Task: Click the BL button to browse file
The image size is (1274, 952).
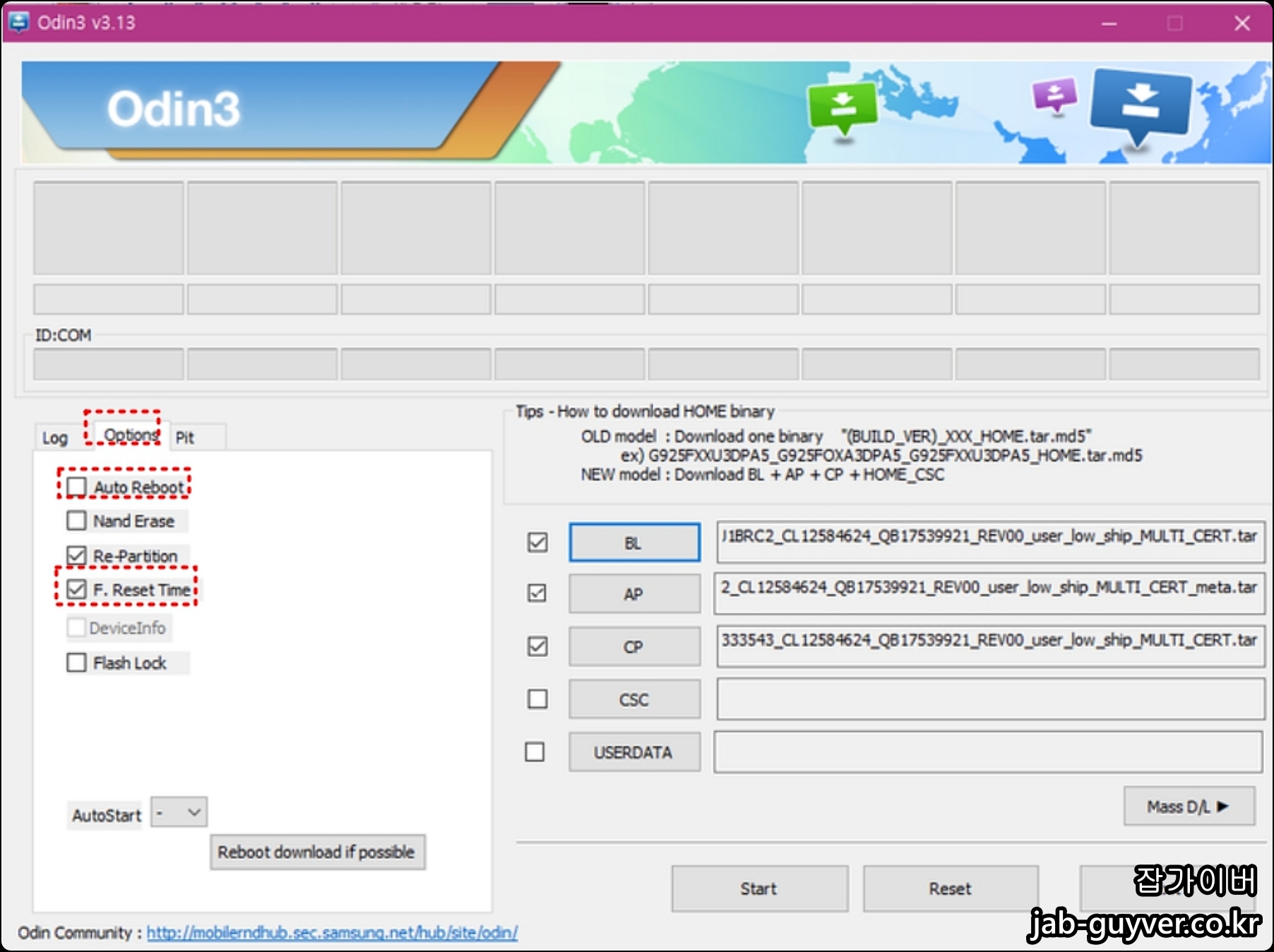Action: pyautogui.click(x=634, y=542)
